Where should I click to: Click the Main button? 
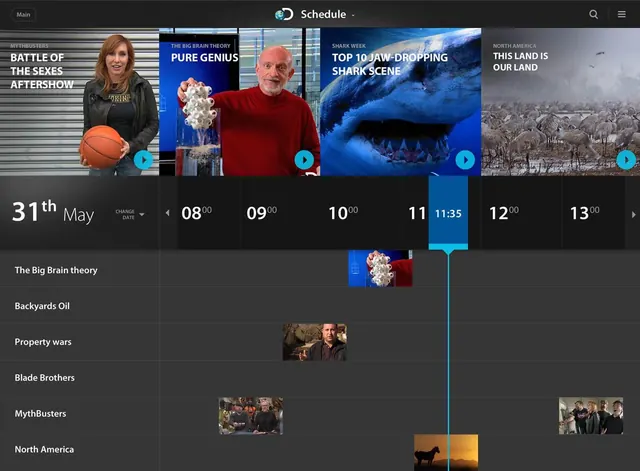(23, 14)
